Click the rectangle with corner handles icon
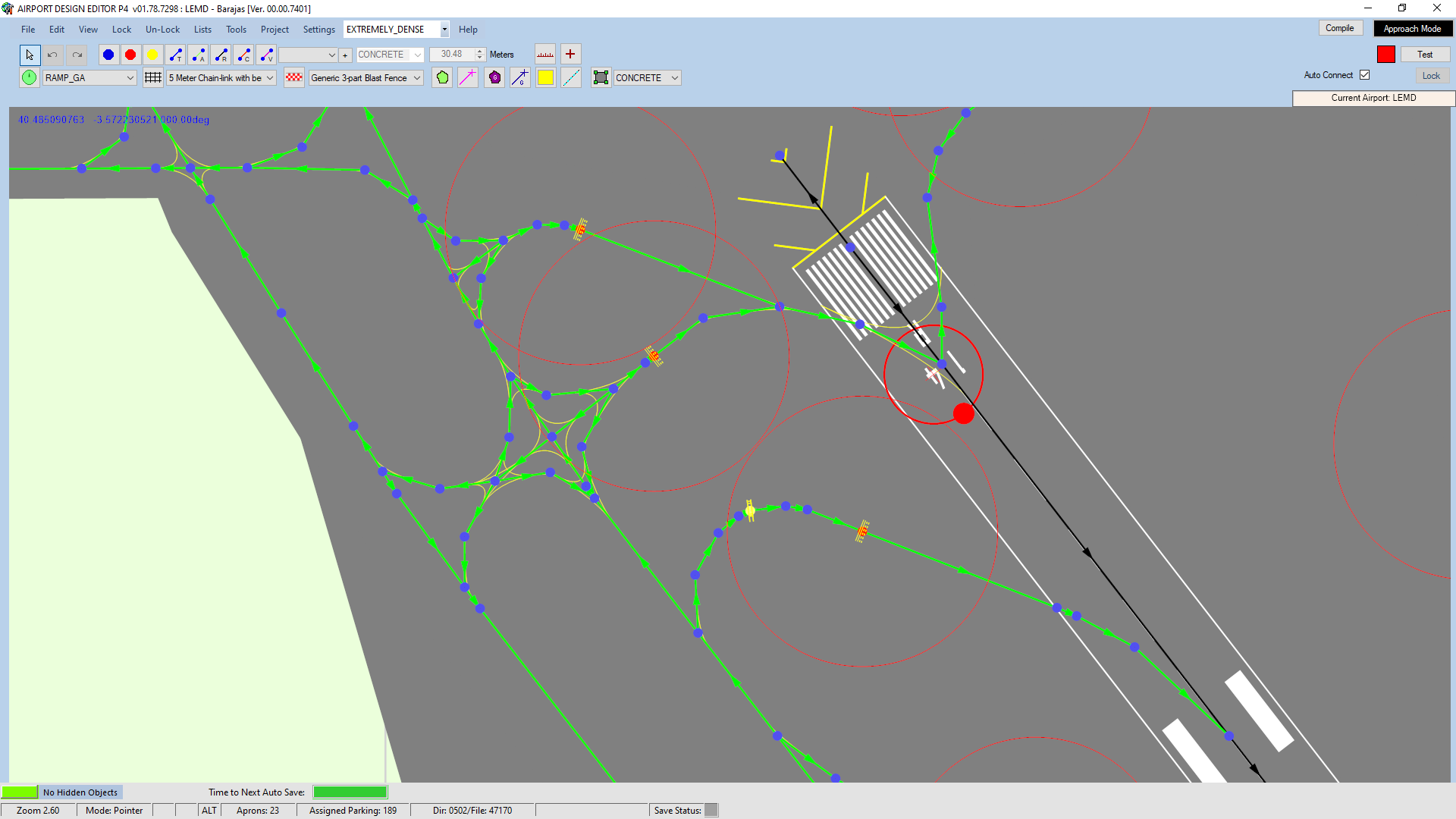This screenshot has width=1456, height=819. [601, 77]
